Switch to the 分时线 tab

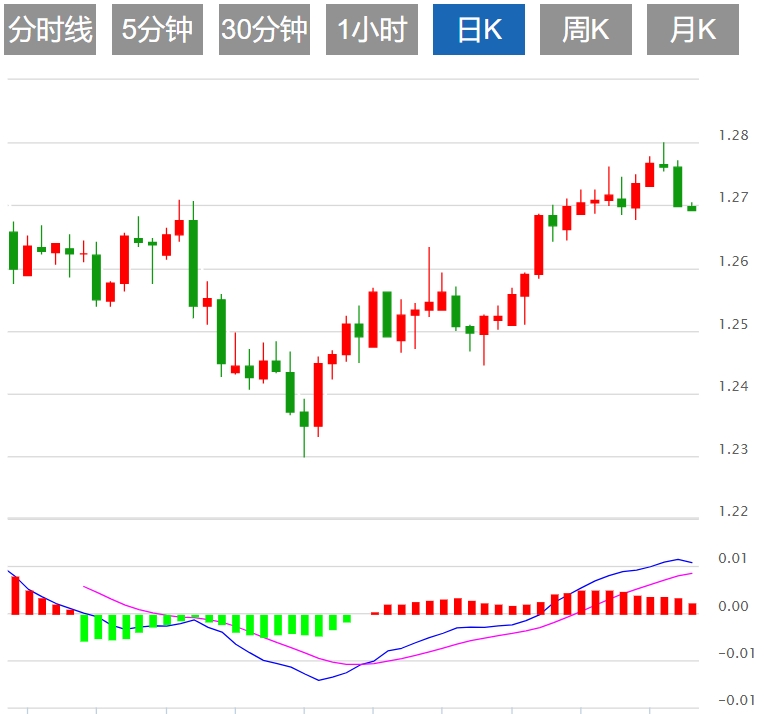(50, 29)
